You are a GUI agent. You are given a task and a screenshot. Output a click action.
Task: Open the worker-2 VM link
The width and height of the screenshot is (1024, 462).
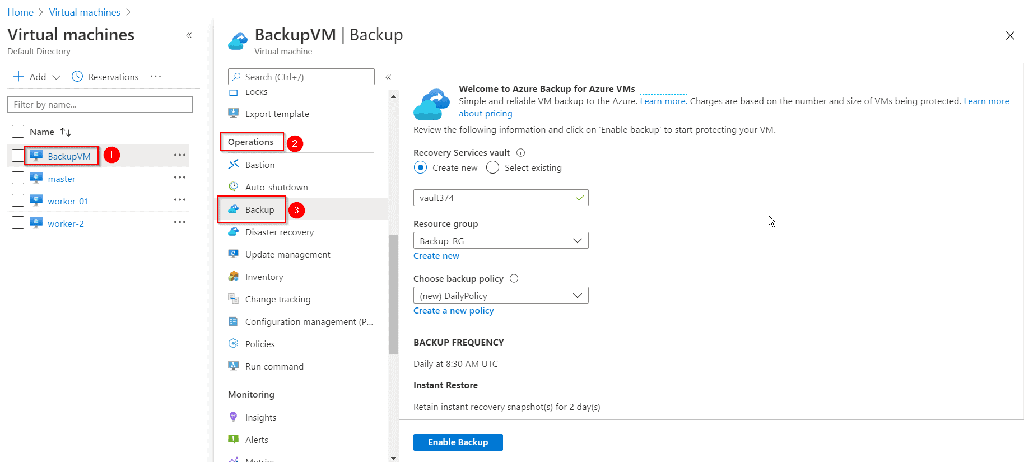(66, 223)
